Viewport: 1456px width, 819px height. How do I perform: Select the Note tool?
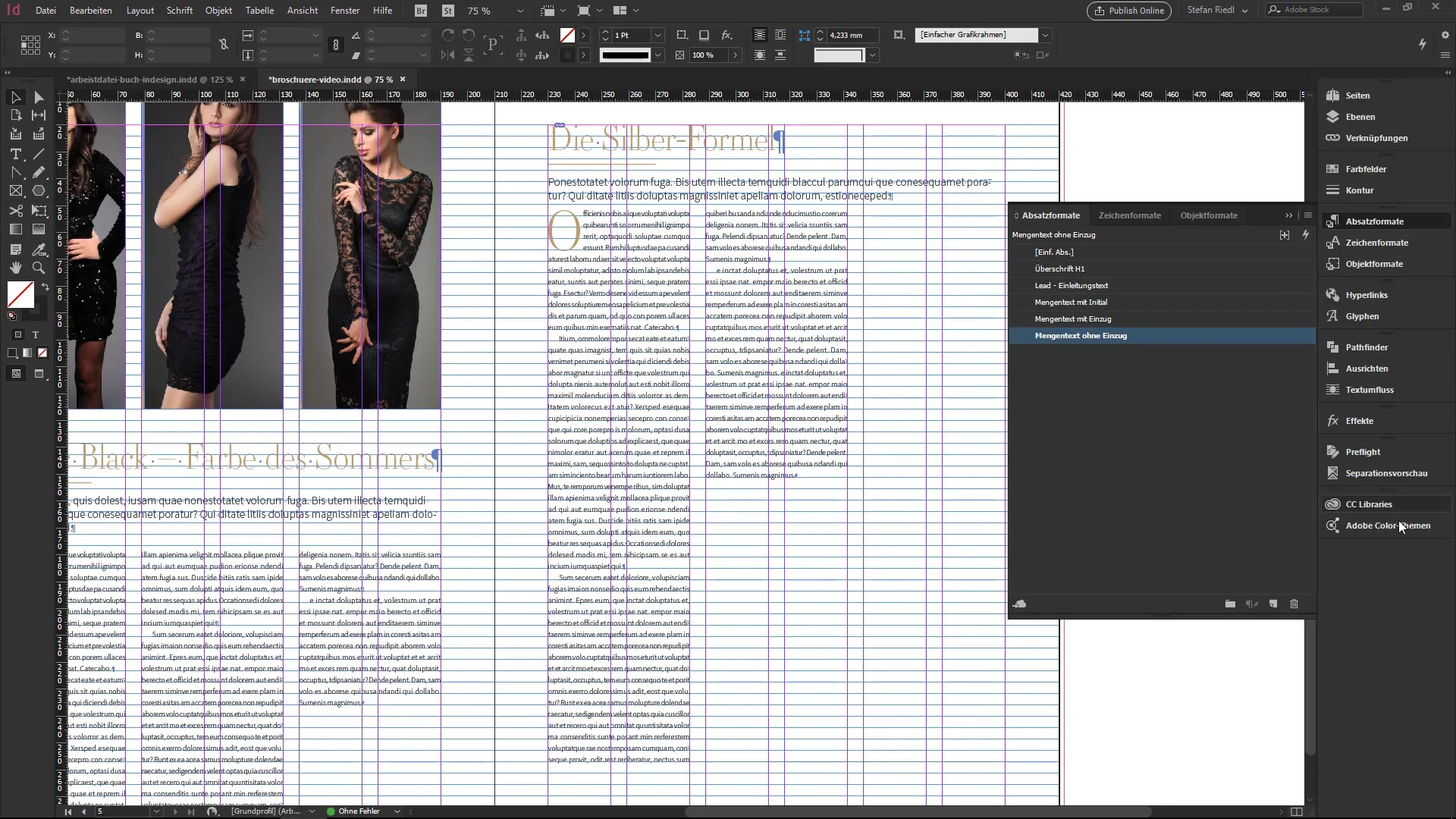click(x=15, y=249)
